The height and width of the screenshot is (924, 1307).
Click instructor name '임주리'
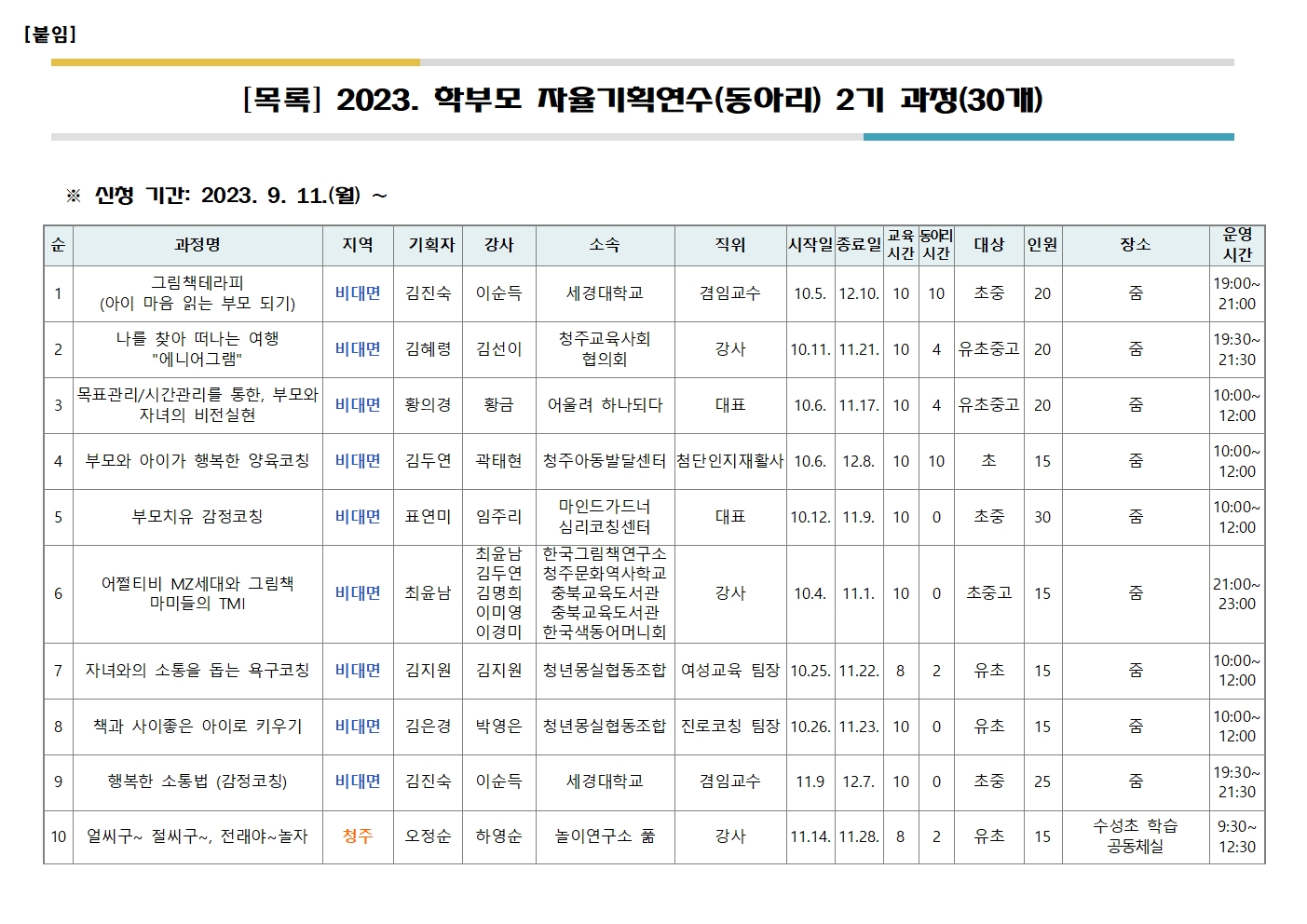tap(499, 517)
